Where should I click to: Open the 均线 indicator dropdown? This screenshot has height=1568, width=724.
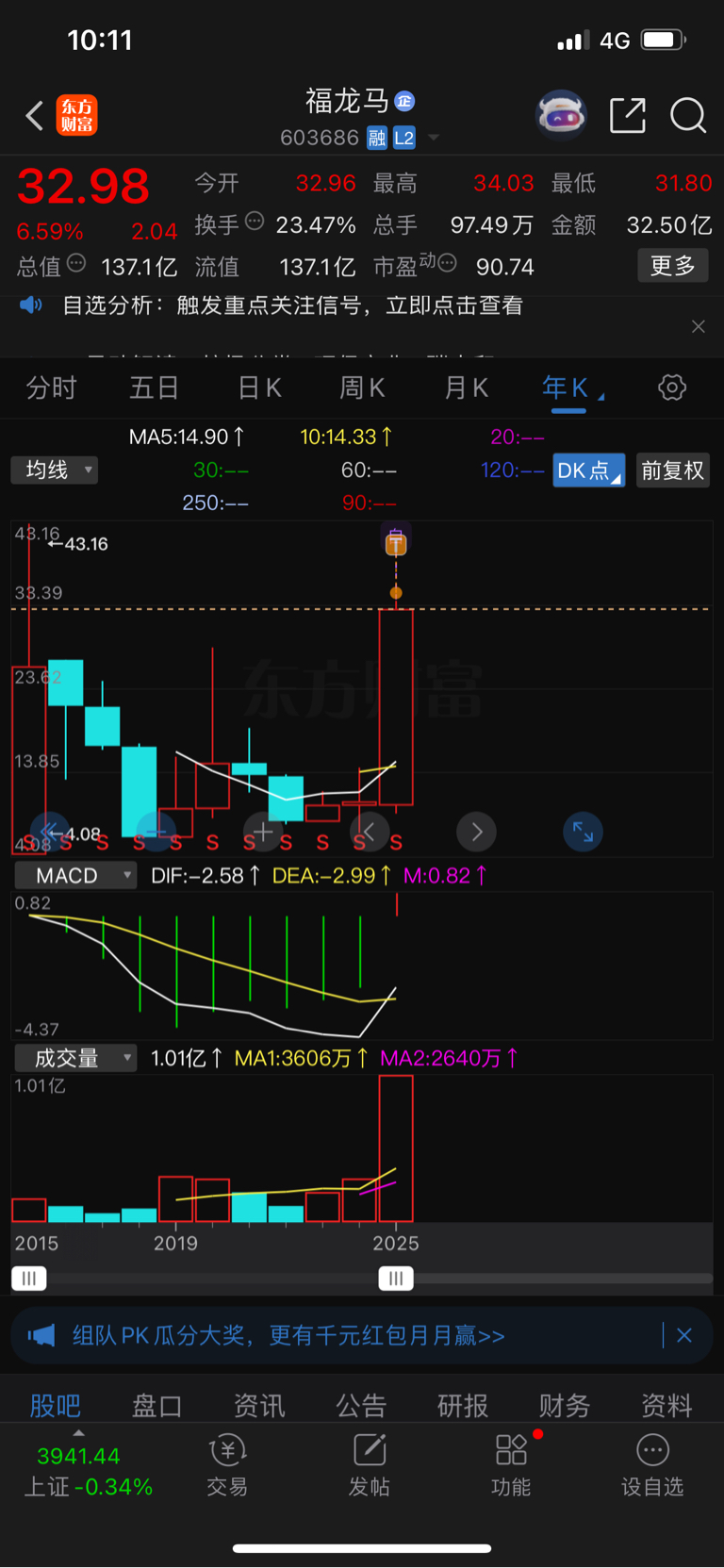[x=55, y=470]
